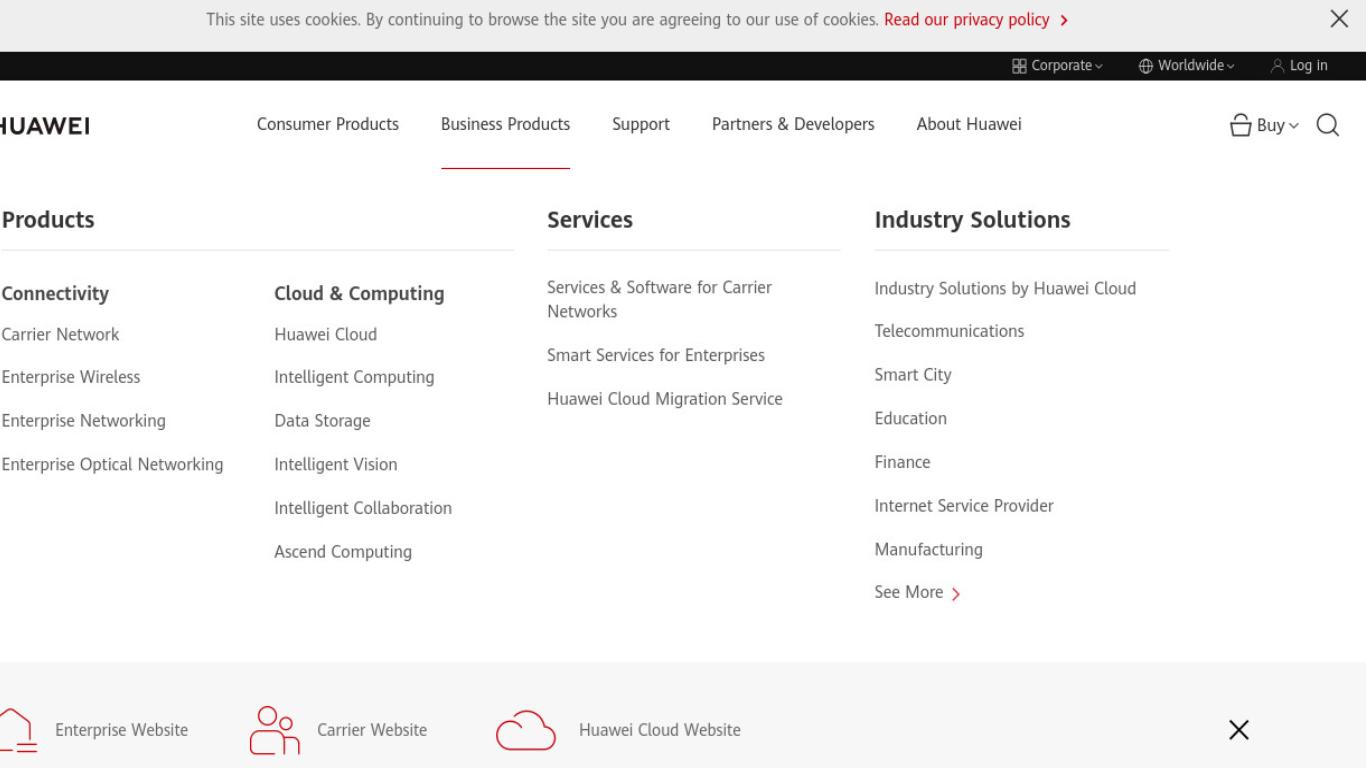Open the Business Products menu
Viewport: 1366px width, 768px height.
click(x=505, y=125)
